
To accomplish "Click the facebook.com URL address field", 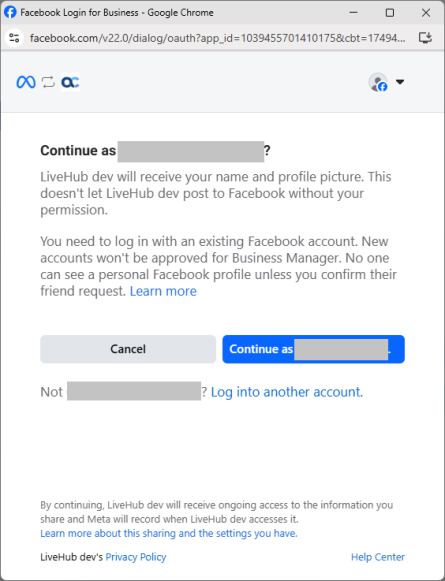I will (217, 38).
